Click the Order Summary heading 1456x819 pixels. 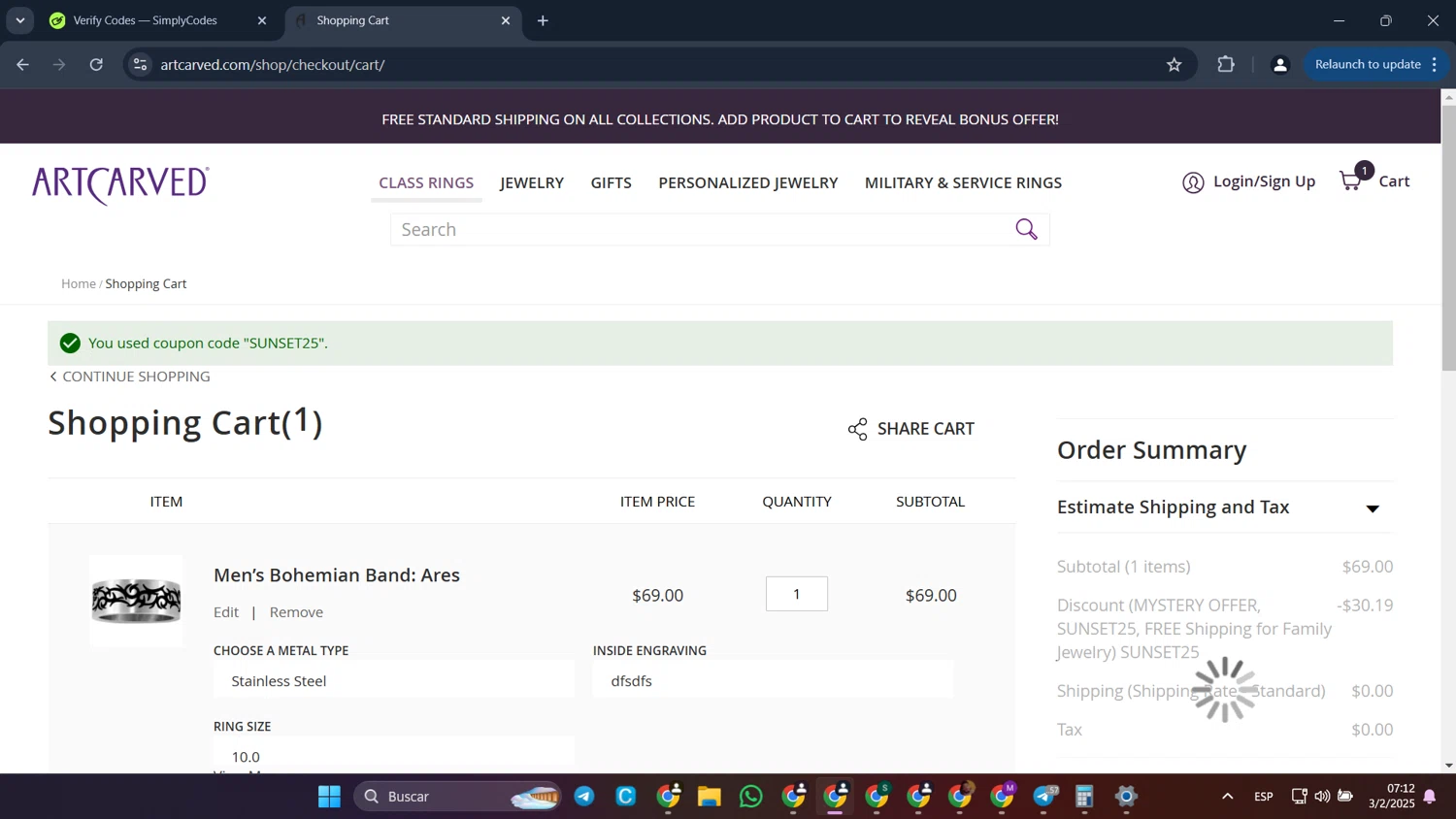click(1152, 450)
